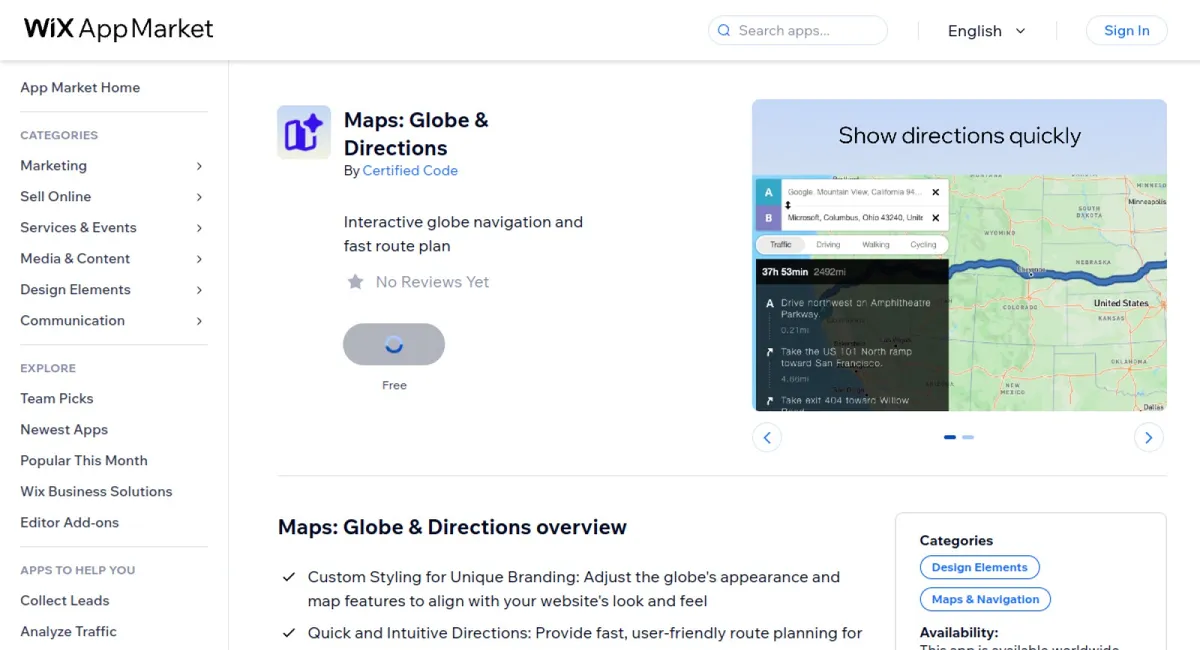The height and width of the screenshot is (650, 1200).
Task: Focus the Search apps input field
Action: pyautogui.click(x=798, y=30)
